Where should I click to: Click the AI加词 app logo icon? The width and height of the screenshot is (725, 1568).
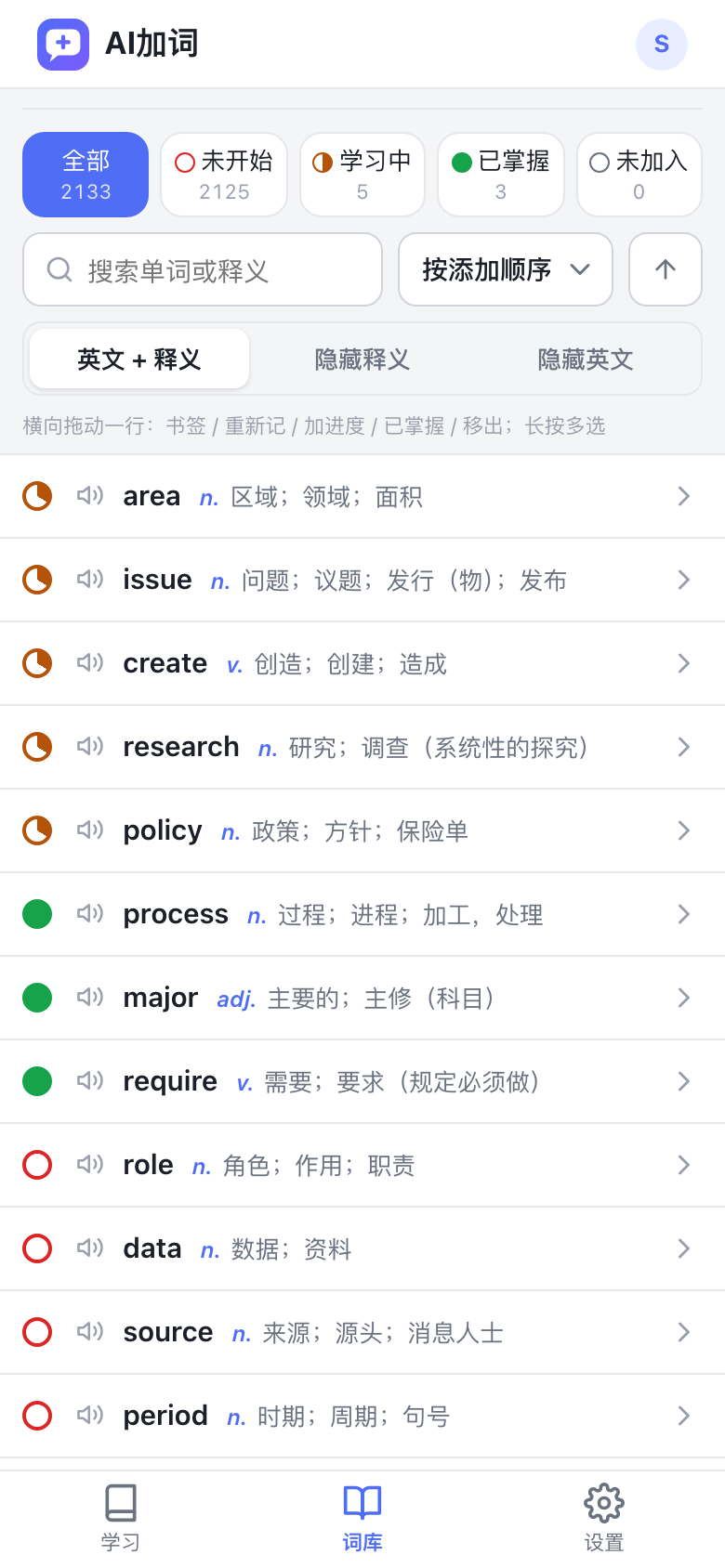tap(63, 44)
